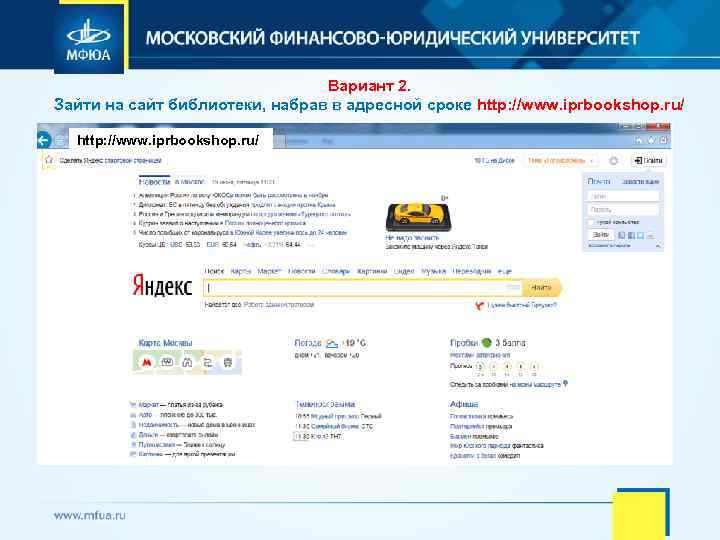Click the browser back arrow button

[44, 140]
